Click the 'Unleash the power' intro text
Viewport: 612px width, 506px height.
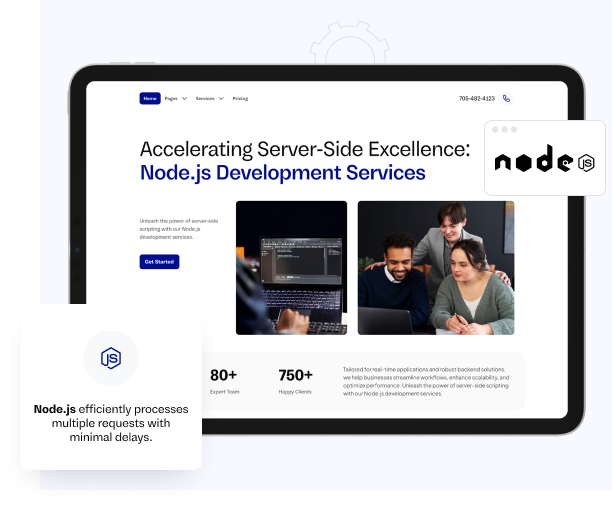point(179,229)
